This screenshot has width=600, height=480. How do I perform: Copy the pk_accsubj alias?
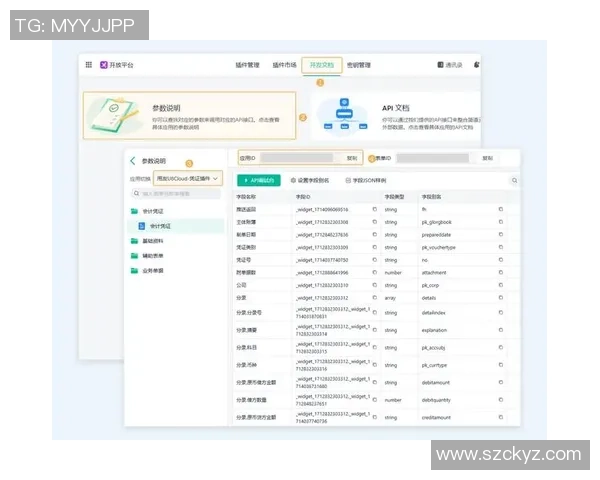pos(501,348)
